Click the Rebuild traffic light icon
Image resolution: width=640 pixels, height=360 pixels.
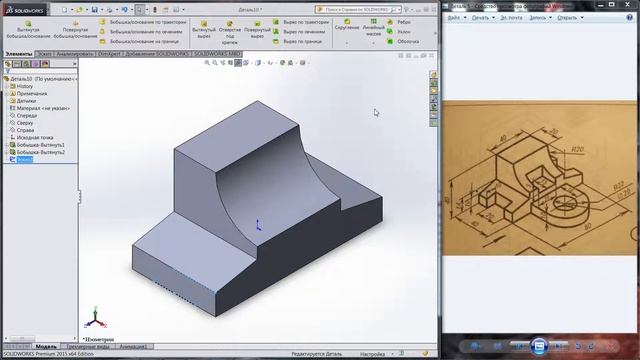click(x=155, y=9)
